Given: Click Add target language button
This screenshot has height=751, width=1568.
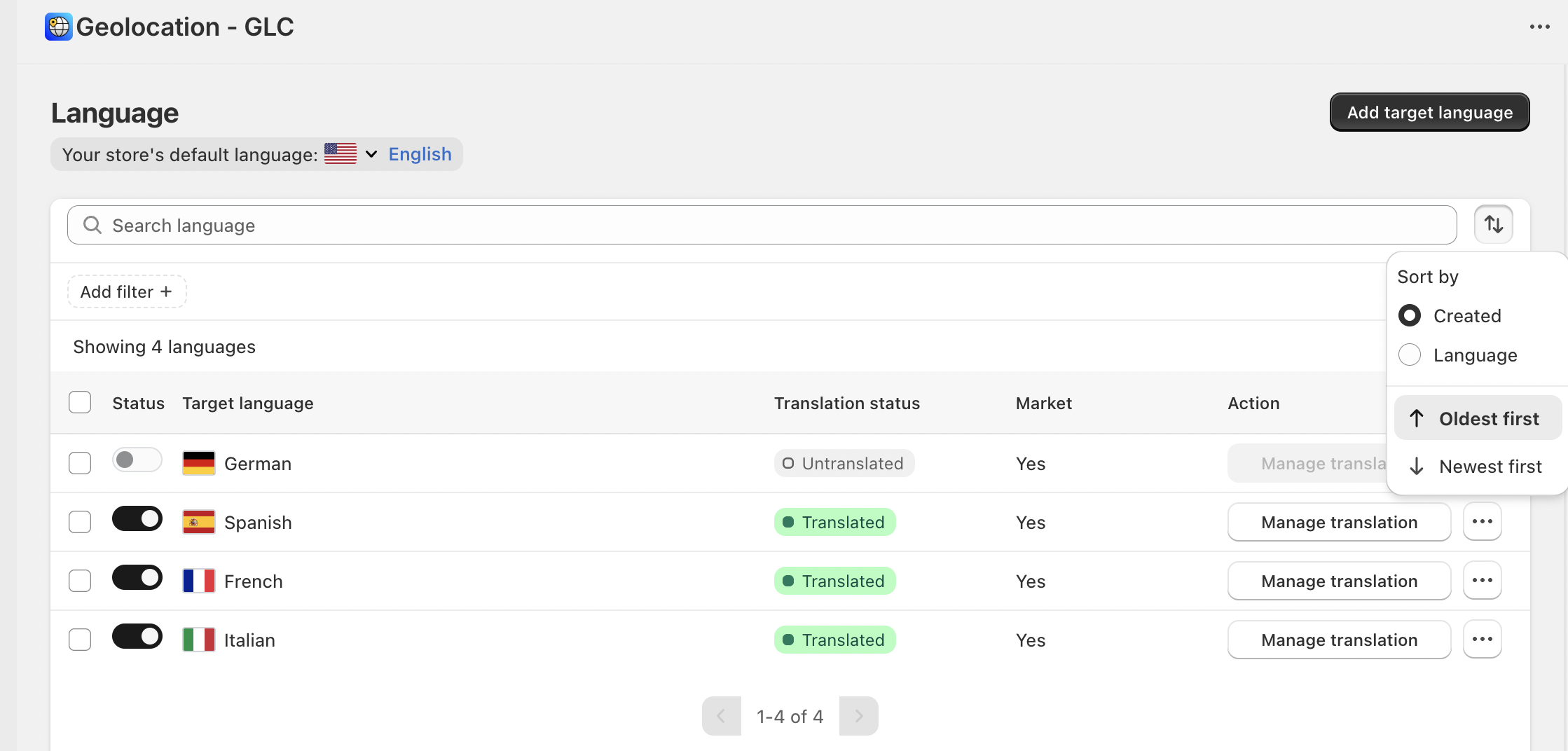Looking at the screenshot, I should tap(1429, 112).
